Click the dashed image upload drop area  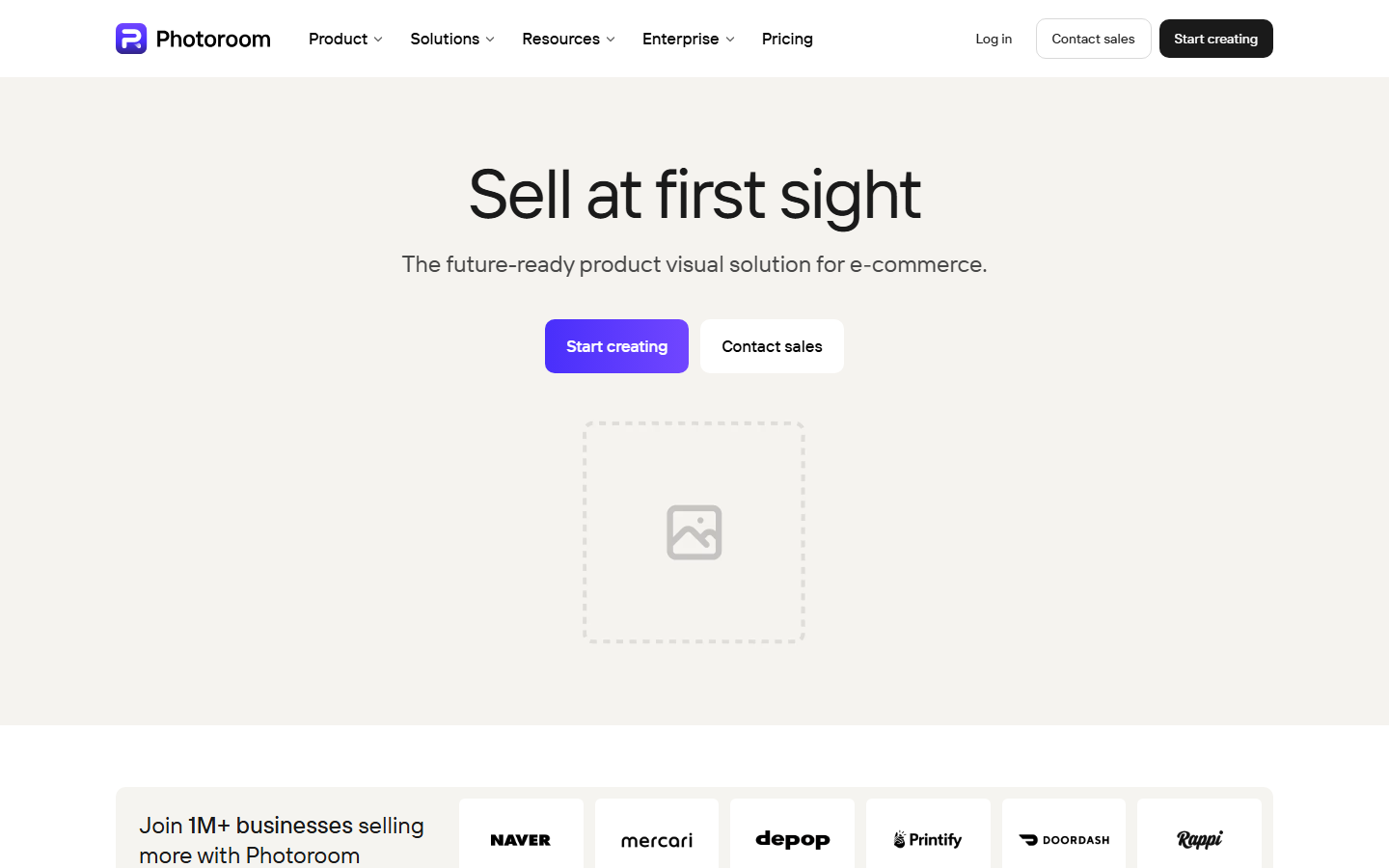(x=694, y=532)
